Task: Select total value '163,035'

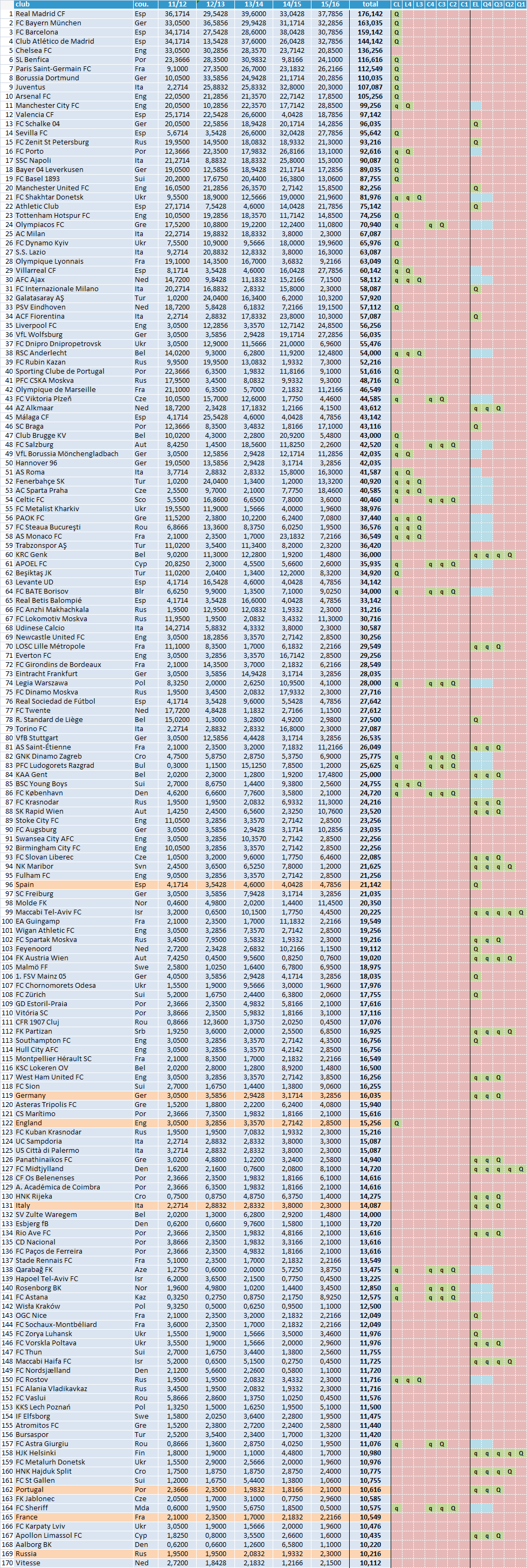Action: point(370,23)
